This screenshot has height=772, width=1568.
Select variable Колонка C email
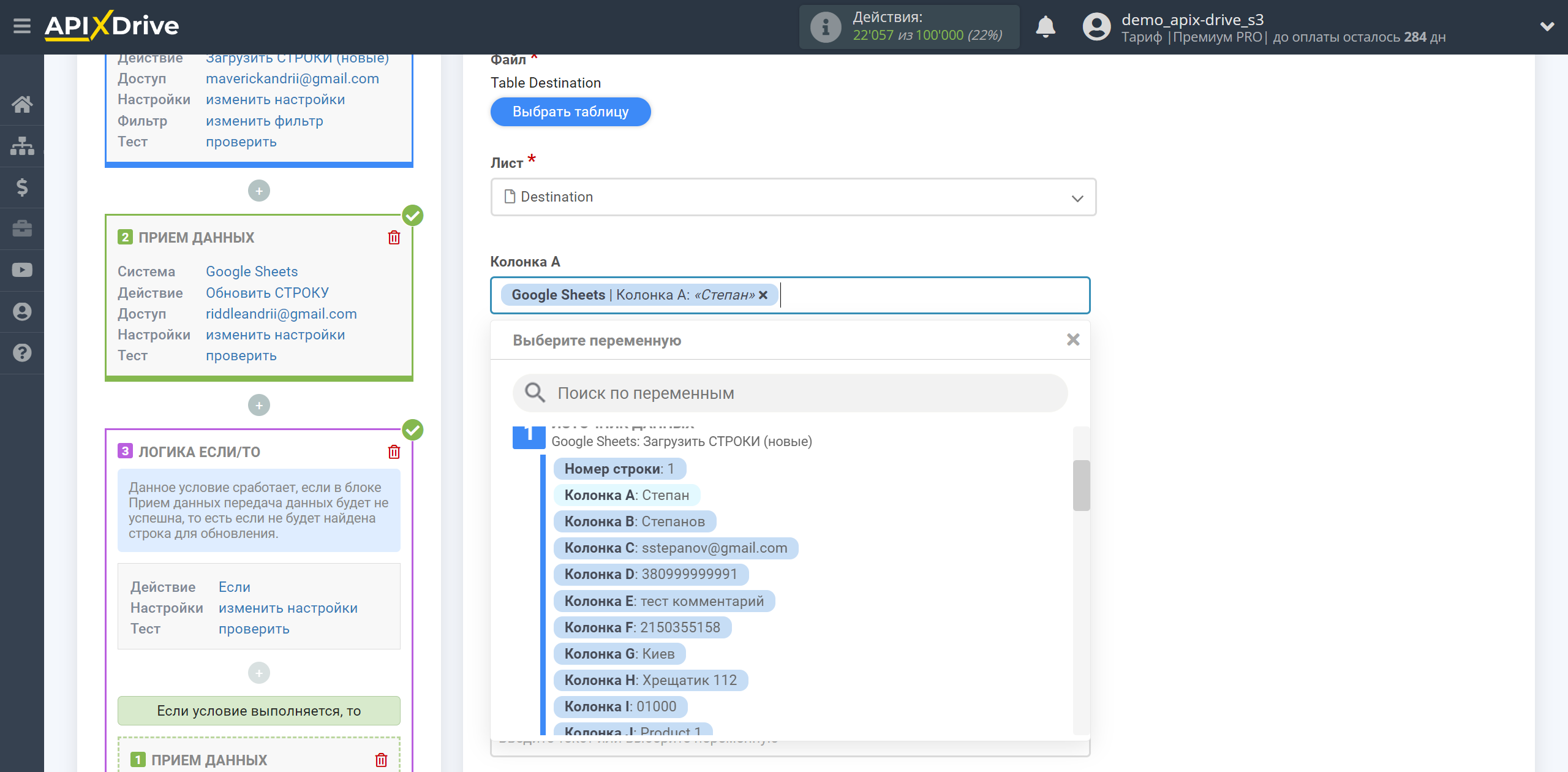676,548
